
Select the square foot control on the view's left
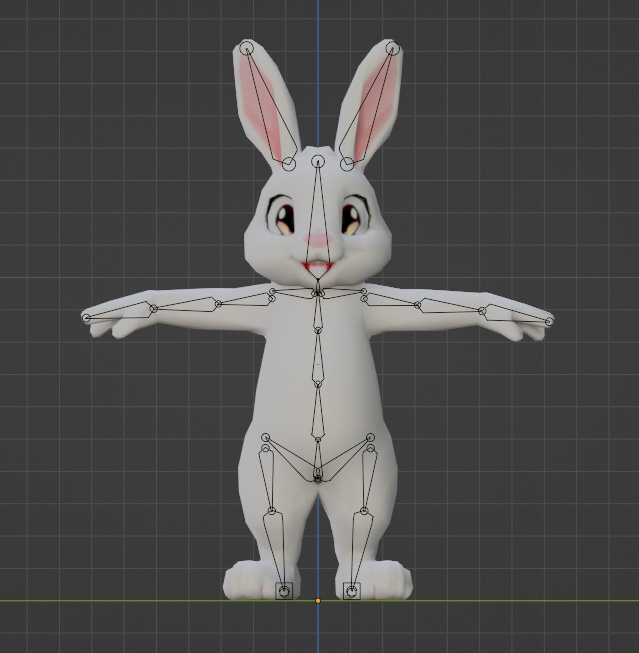pyautogui.click(x=284, y=591)
